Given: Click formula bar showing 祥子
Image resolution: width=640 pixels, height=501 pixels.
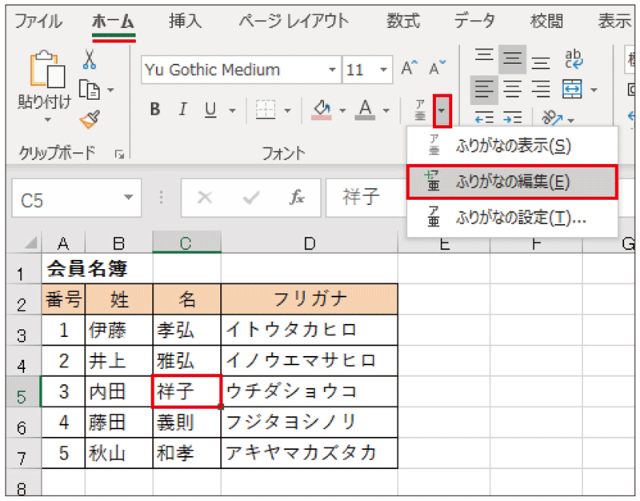Looking at the screenshot, I should coord(366,198).
